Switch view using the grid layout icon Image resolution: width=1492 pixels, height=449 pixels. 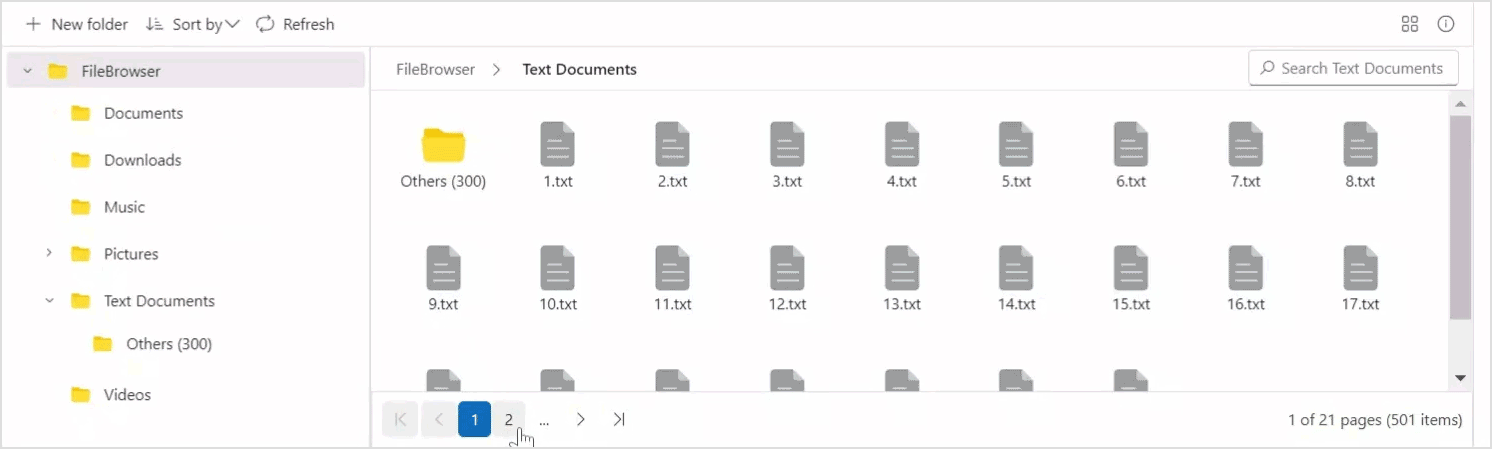(x=1410, y=24)
